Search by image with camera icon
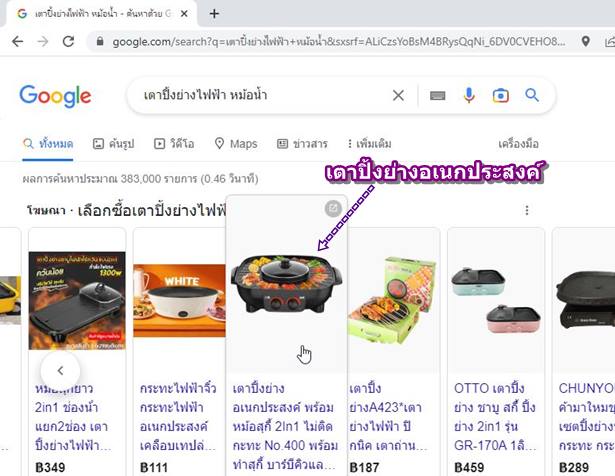Screen dimensions: 615x476 (500, 95)
